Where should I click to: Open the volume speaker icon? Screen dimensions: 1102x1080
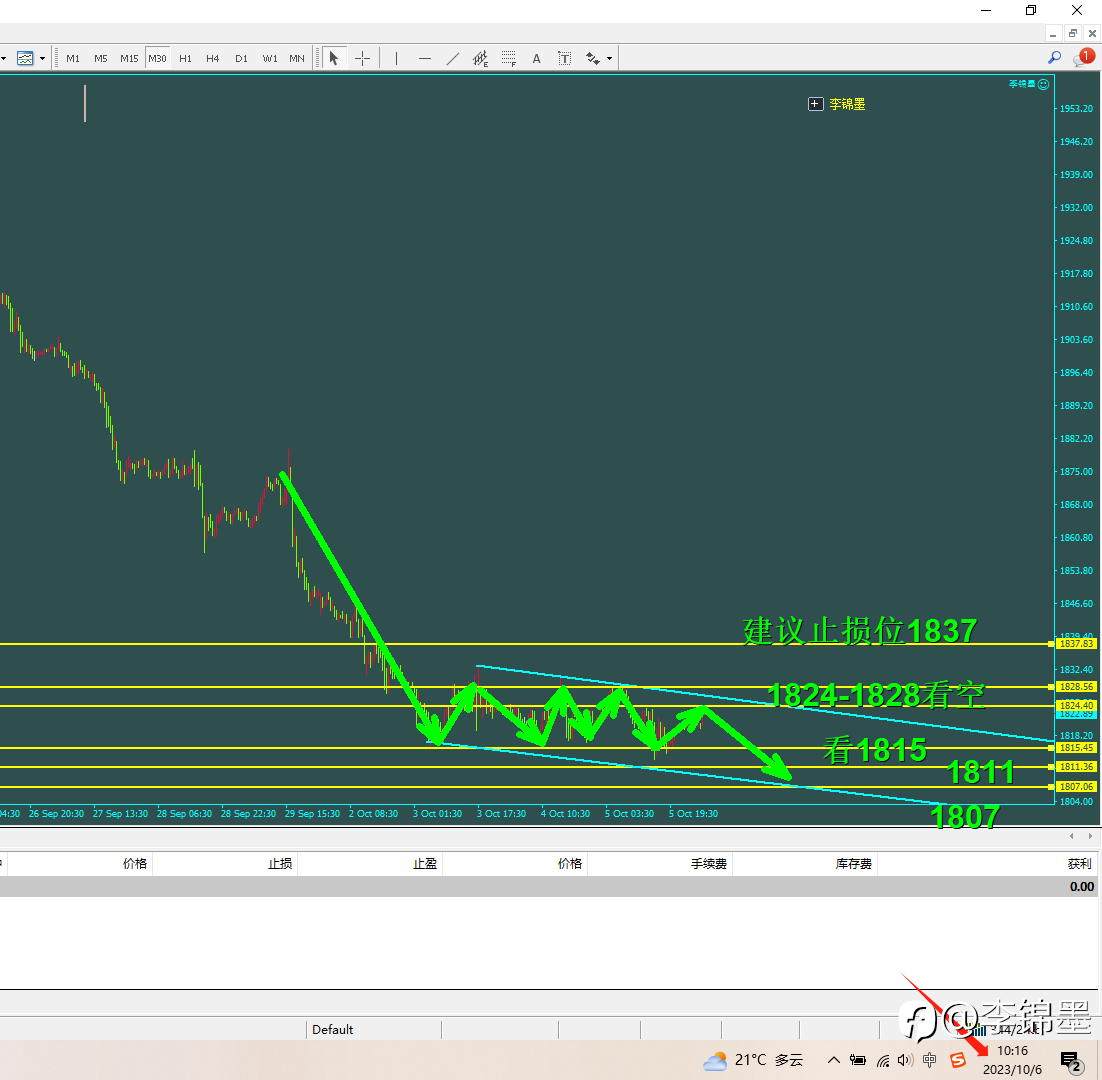pos(905,1060)
